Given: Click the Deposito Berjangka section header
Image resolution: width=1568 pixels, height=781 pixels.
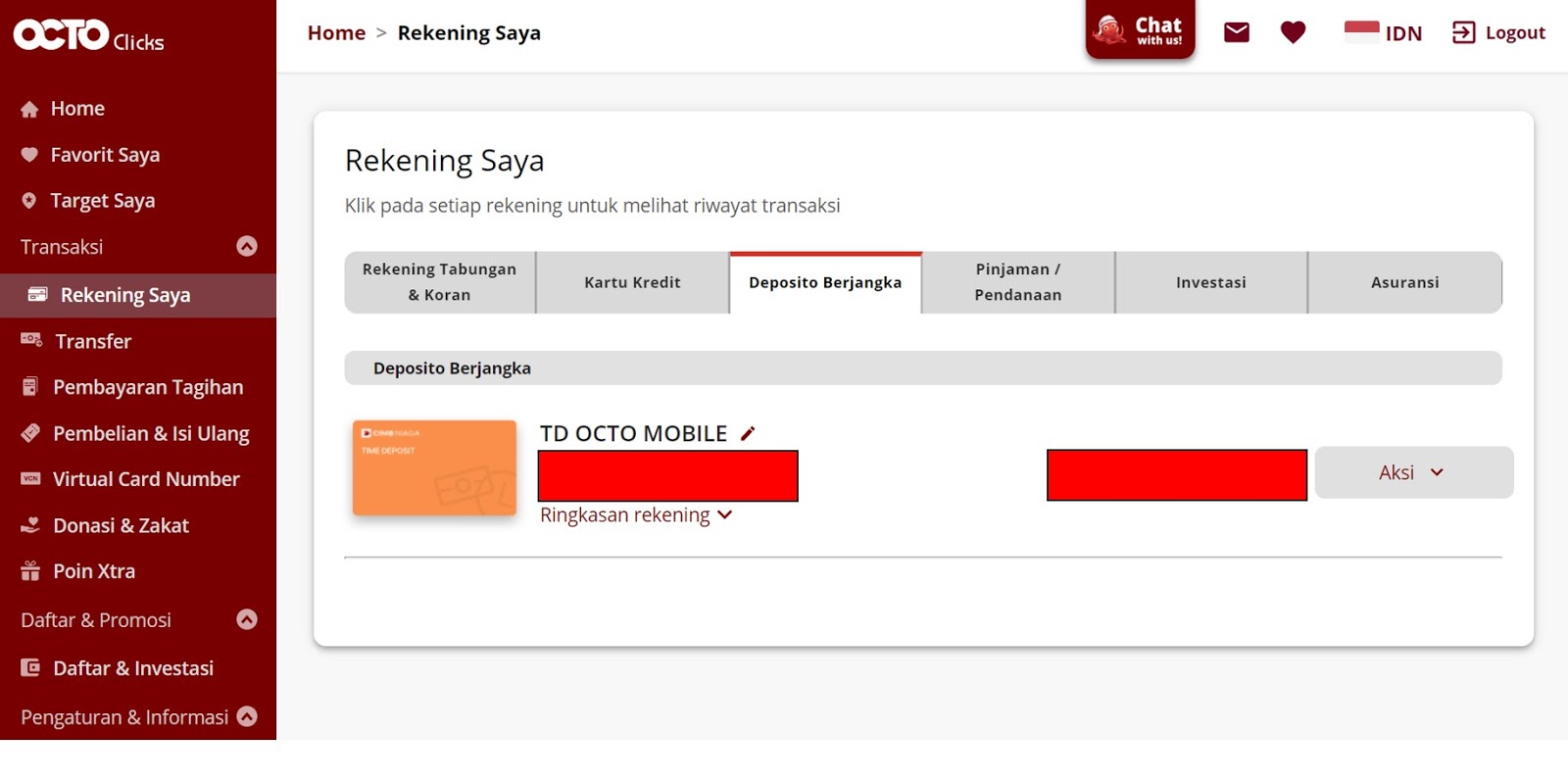Looking at the screenshot, I should (923, 368).
